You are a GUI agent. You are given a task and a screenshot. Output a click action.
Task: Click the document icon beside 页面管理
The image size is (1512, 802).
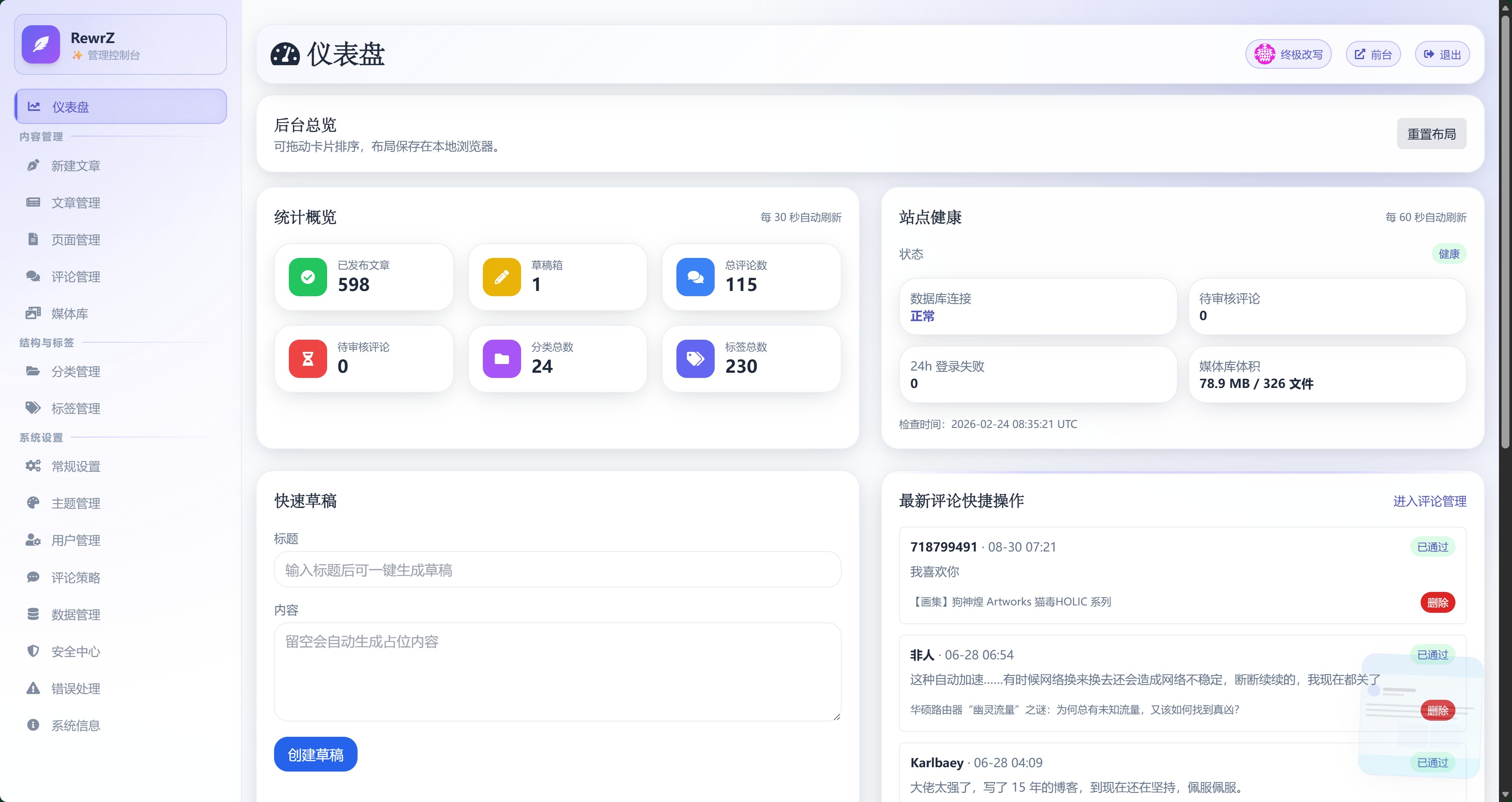pos(33,239)
